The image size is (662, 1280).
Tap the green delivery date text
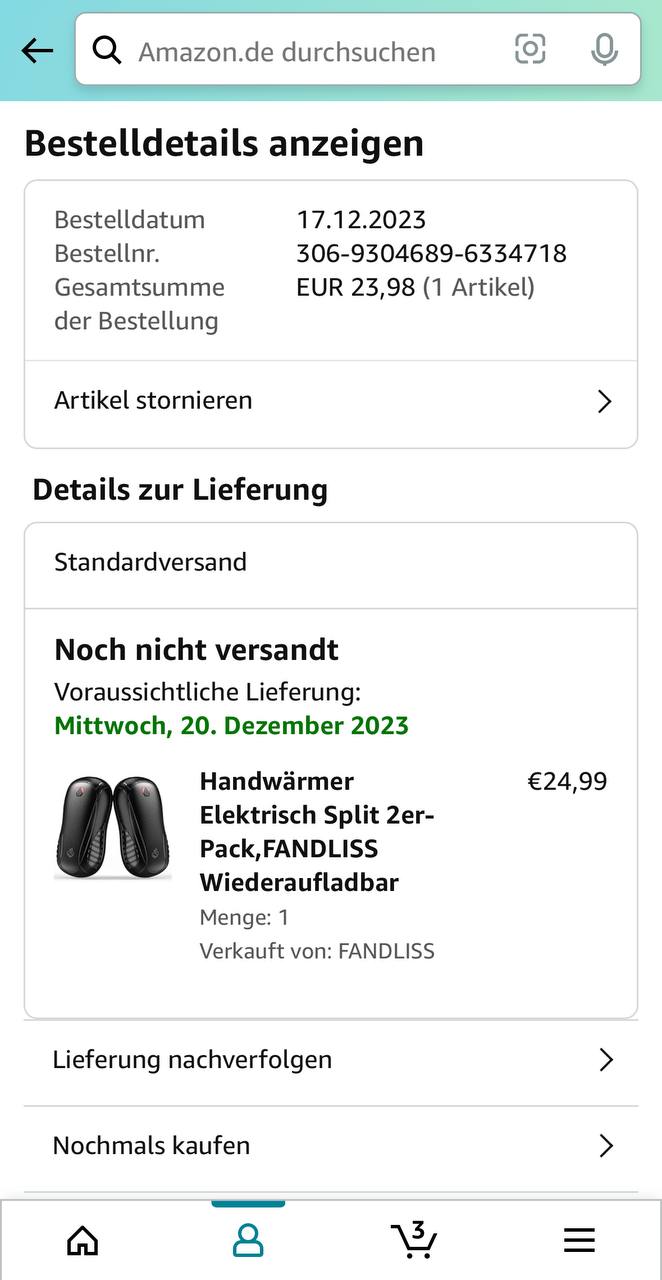tap(231, 726)
